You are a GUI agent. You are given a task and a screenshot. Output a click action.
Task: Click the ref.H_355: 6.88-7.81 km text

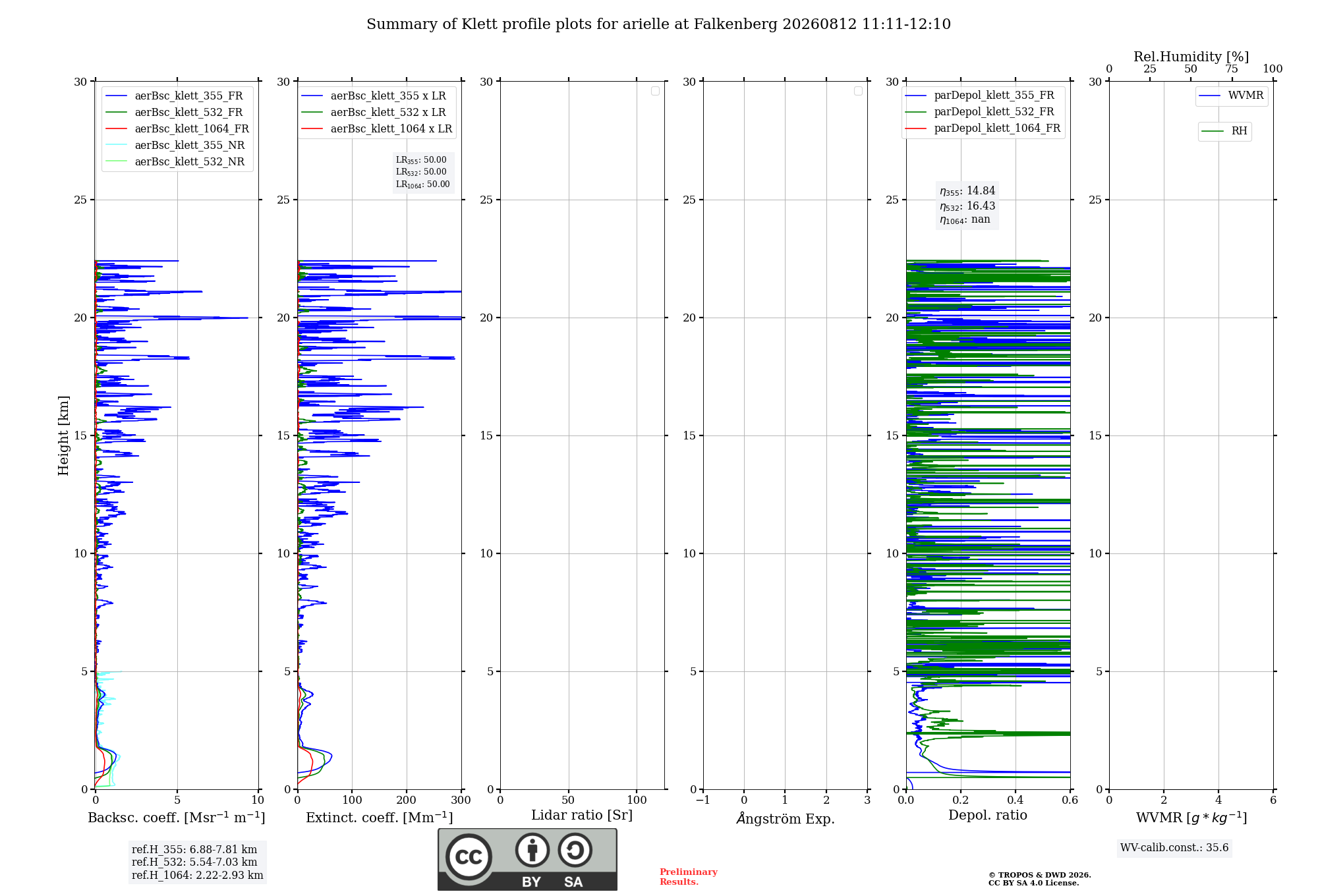pos(194,850)
